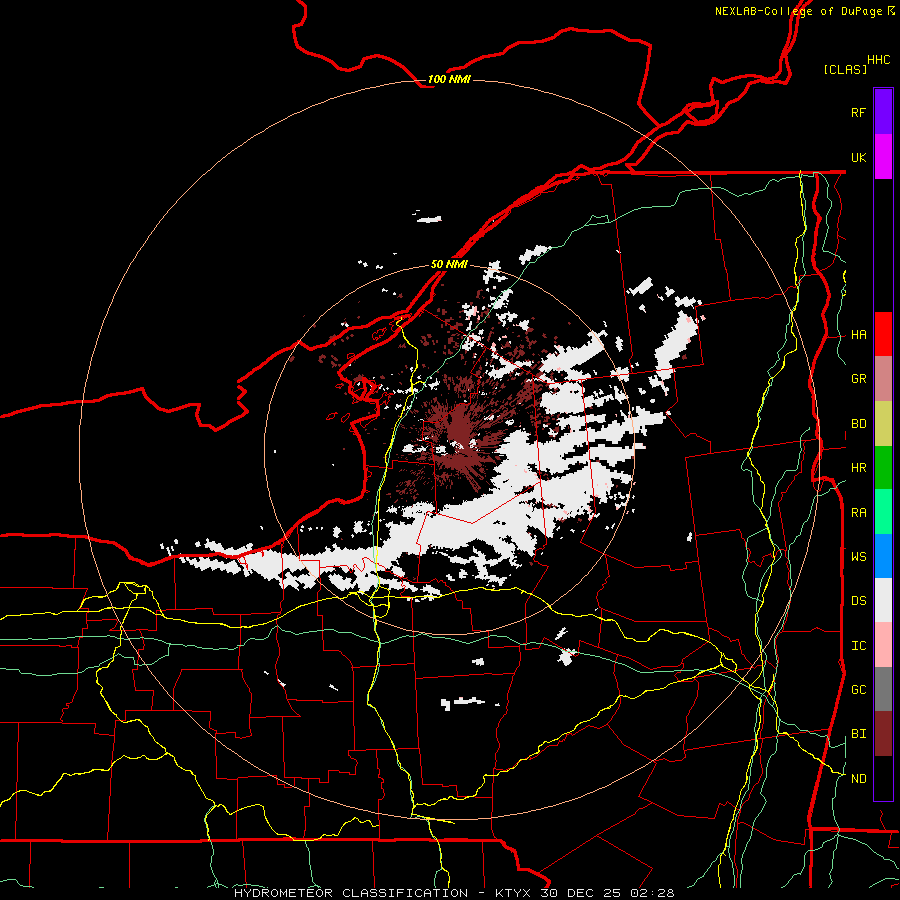Image resolution: width=900 pixels, height=900 pixels.
Task: Click the RA legend label
Action: coord(858,513)
